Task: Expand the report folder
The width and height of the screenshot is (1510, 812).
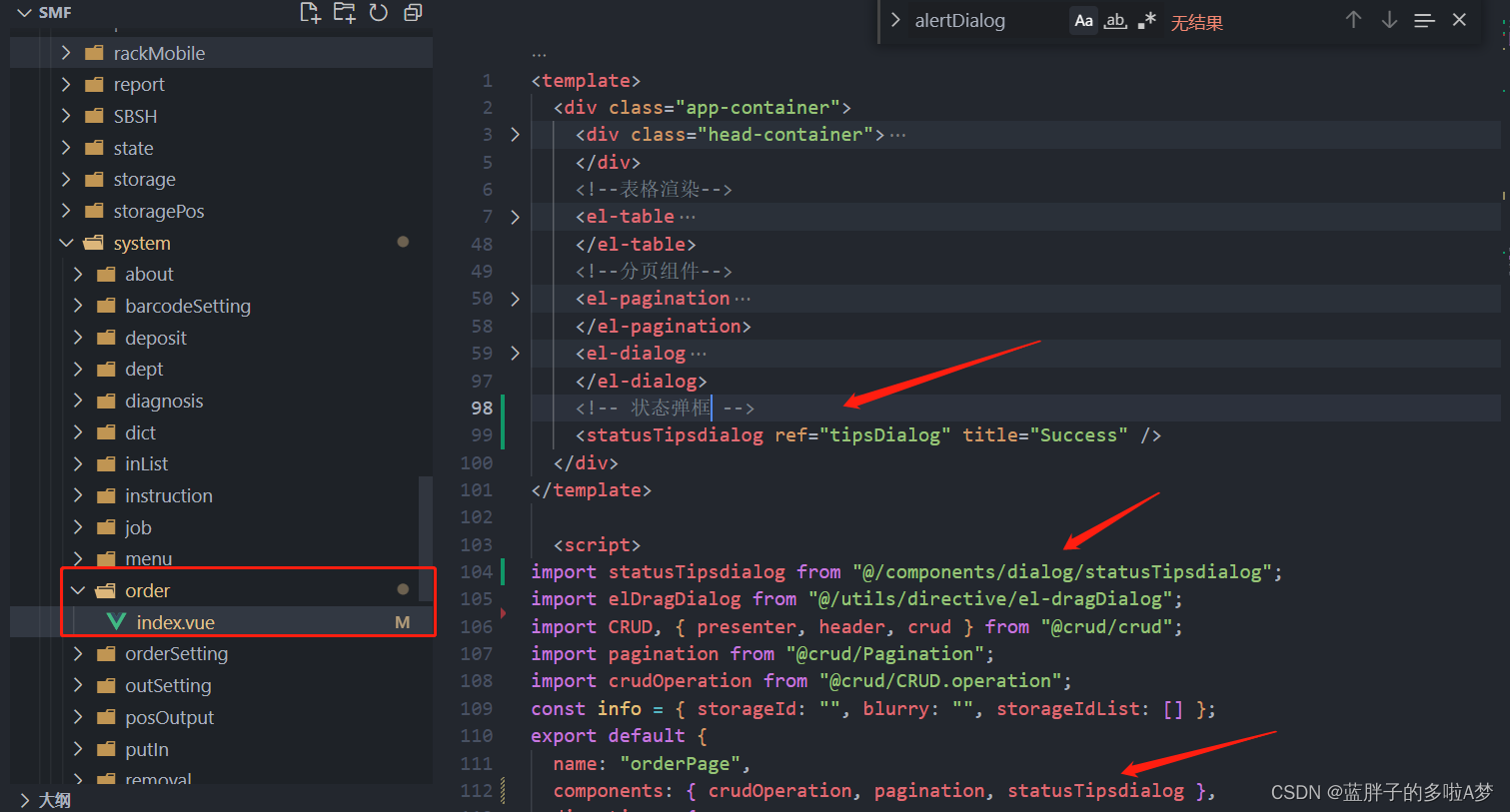Action: tap(66, 85)
